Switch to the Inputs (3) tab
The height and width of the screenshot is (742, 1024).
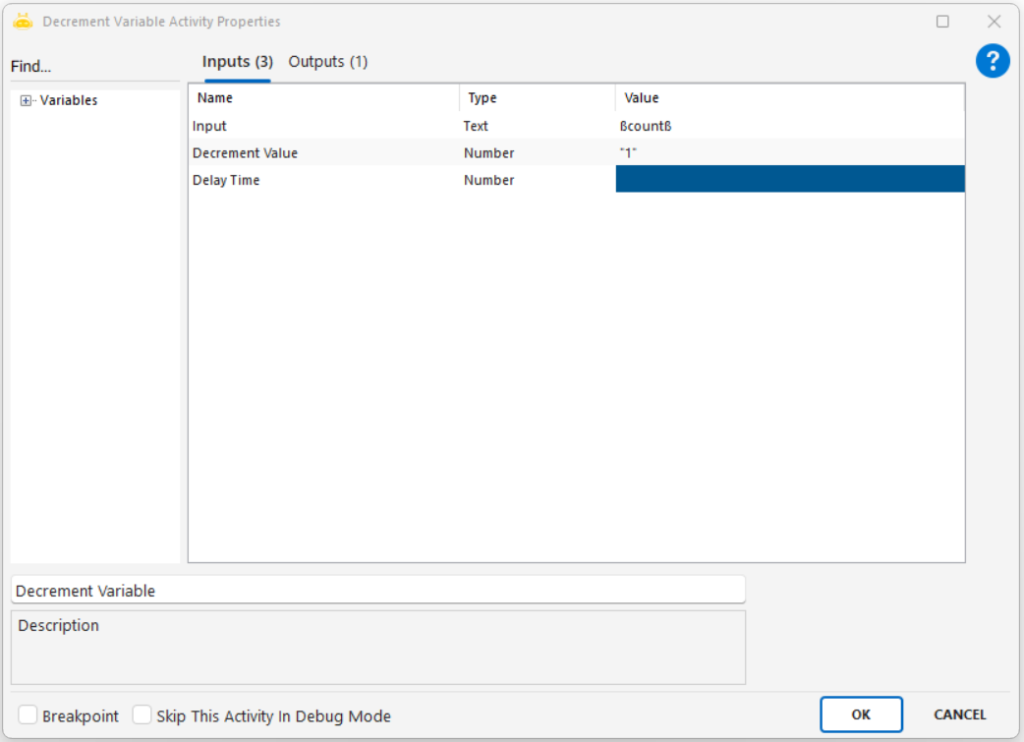tap(237, 62)
